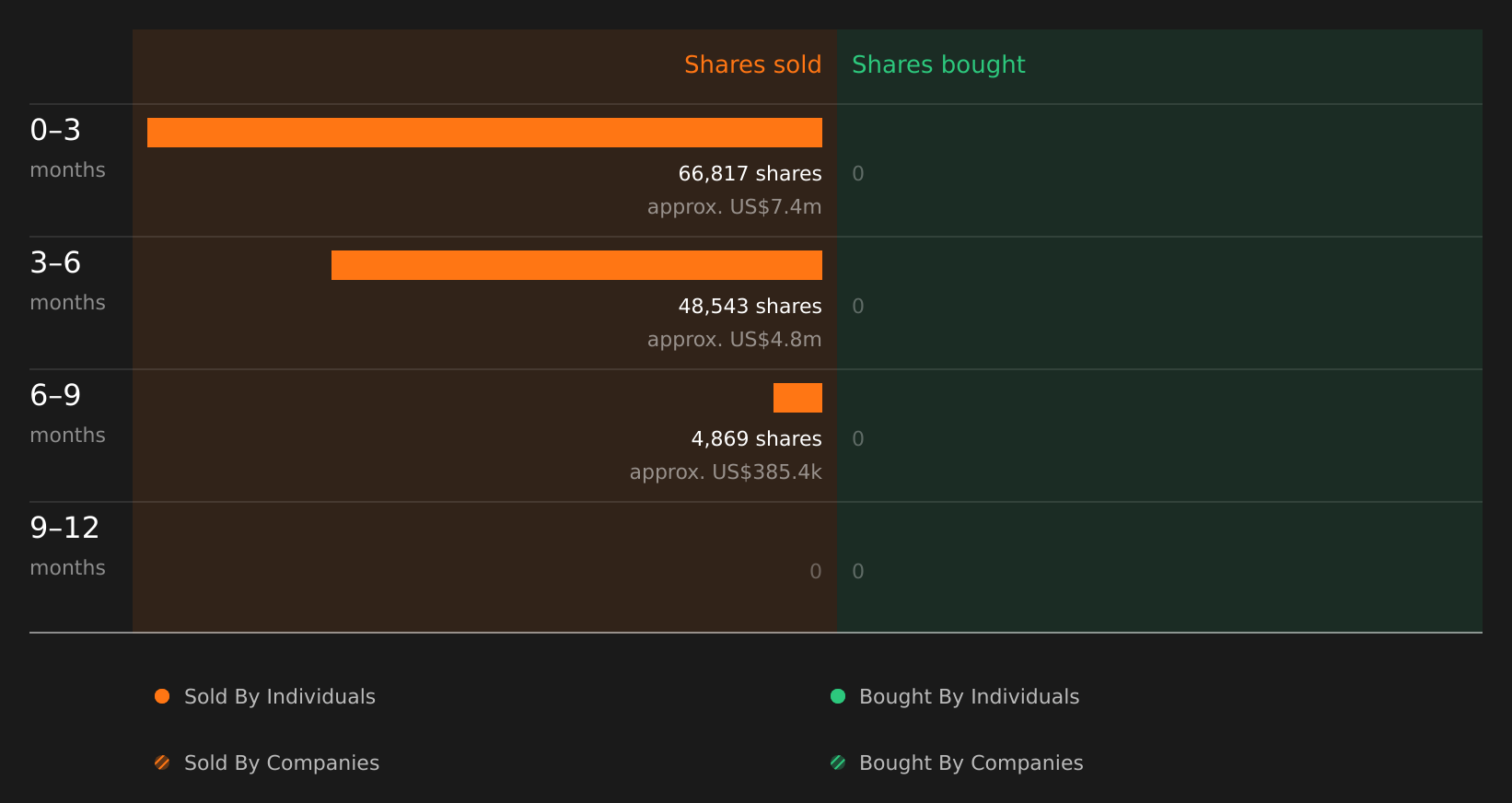Click the 9–12 months row label
The image size is (1512, 803).
pyautogui.click(x=67, y=546)
